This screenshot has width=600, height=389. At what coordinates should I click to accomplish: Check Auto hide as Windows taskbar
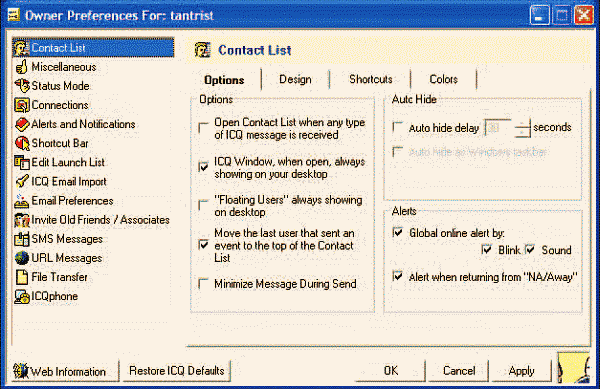[398, 151]
